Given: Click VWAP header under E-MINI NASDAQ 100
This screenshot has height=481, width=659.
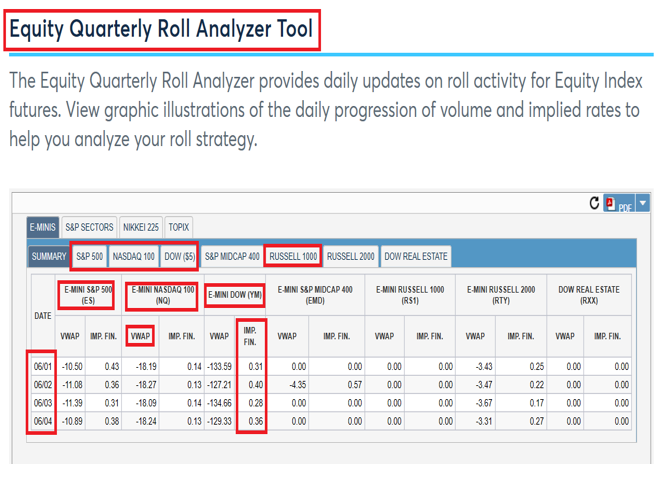Looking at the screenshot, I should click(140, 336).
